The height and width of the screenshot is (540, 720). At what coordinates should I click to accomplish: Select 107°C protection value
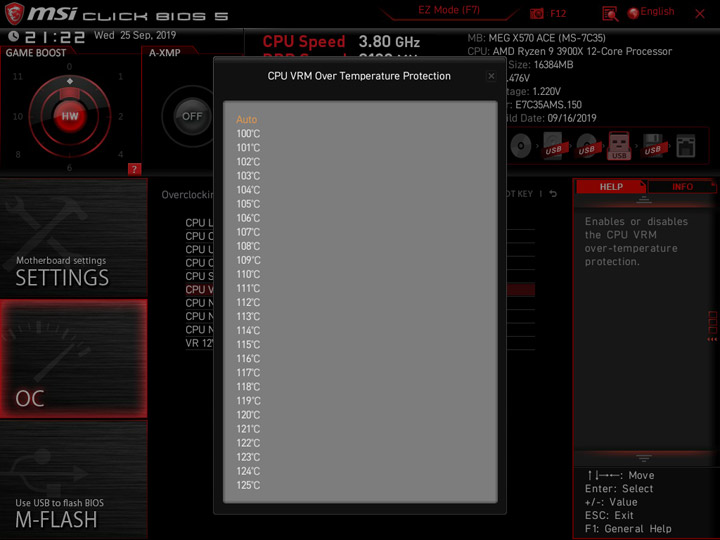click(248, 232)
